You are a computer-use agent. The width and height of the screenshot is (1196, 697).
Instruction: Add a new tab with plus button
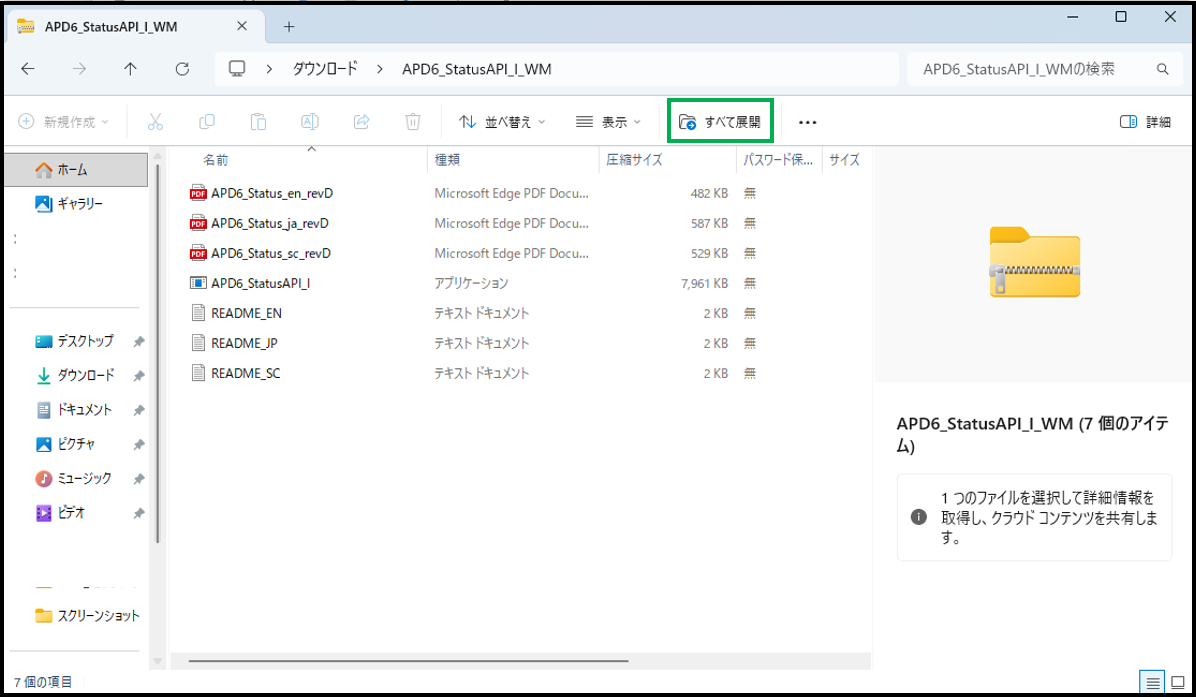tap(289, 26)
